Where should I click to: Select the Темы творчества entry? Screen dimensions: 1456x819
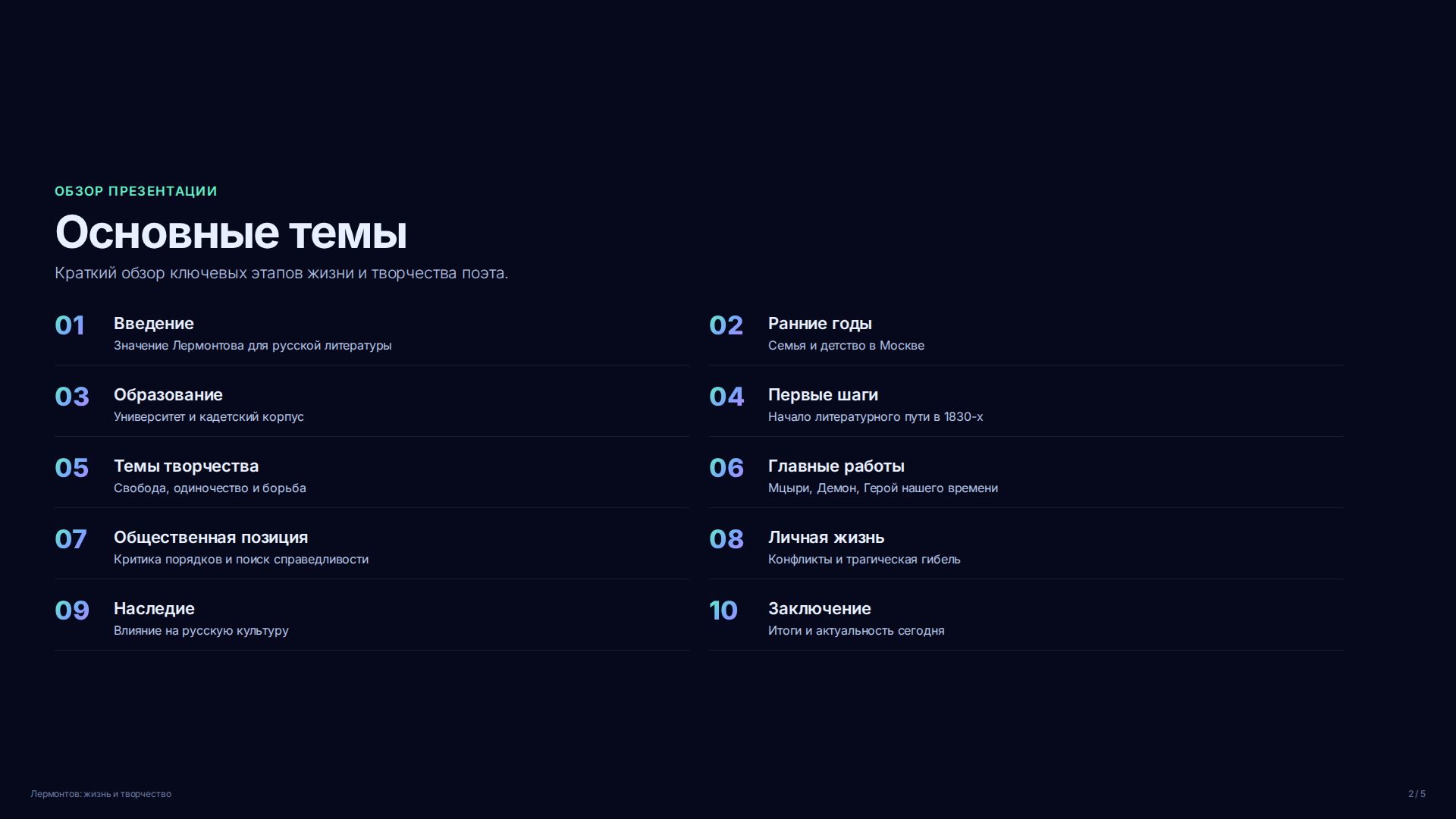186,466
